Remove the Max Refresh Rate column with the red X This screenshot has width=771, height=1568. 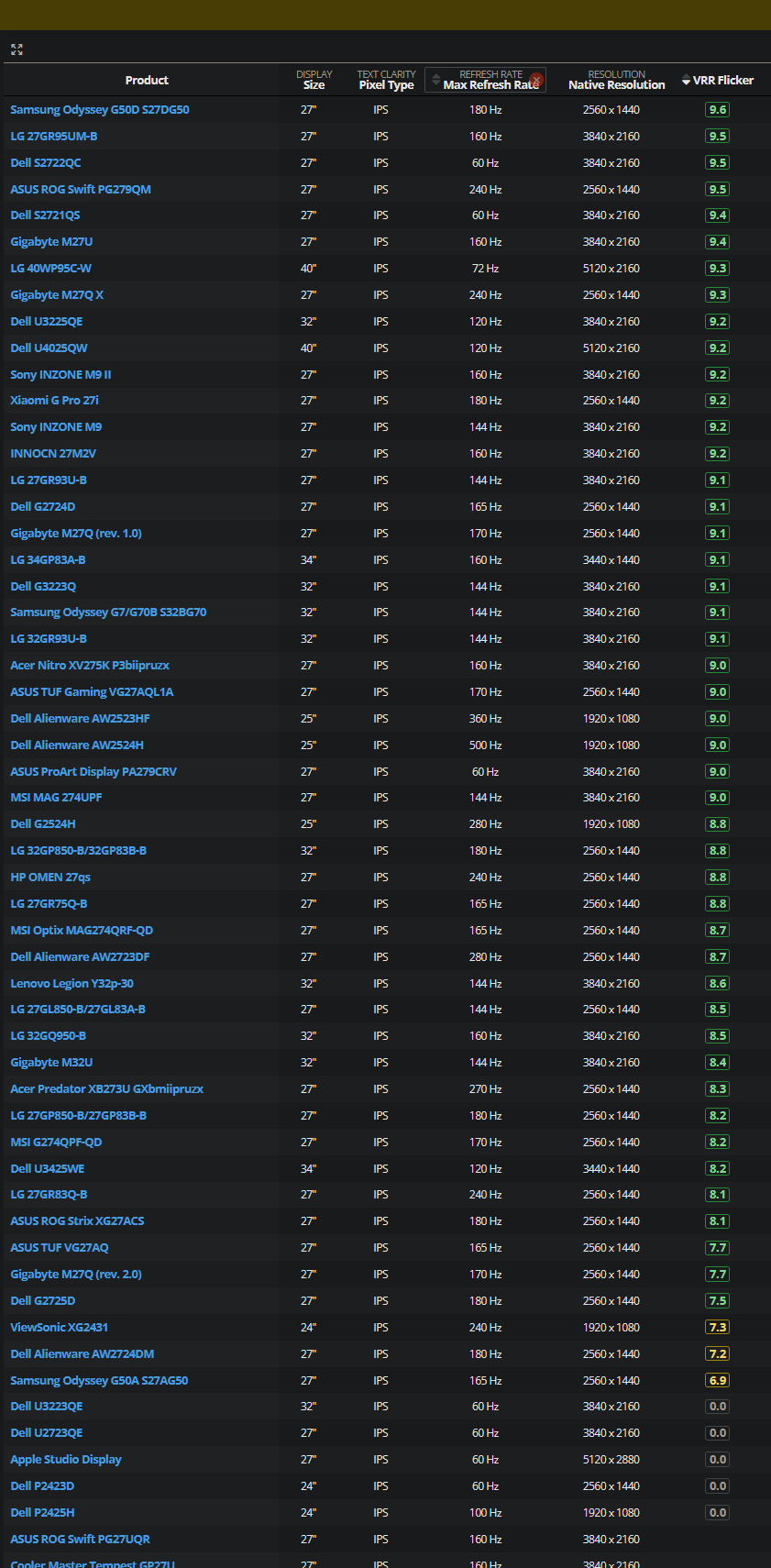click(x=536, y=80)
